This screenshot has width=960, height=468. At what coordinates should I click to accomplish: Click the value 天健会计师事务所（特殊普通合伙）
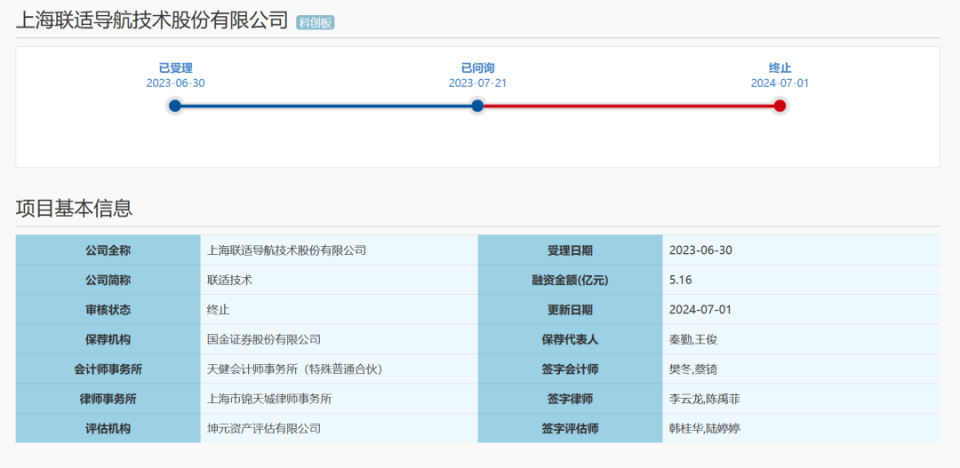coord(298,369)
